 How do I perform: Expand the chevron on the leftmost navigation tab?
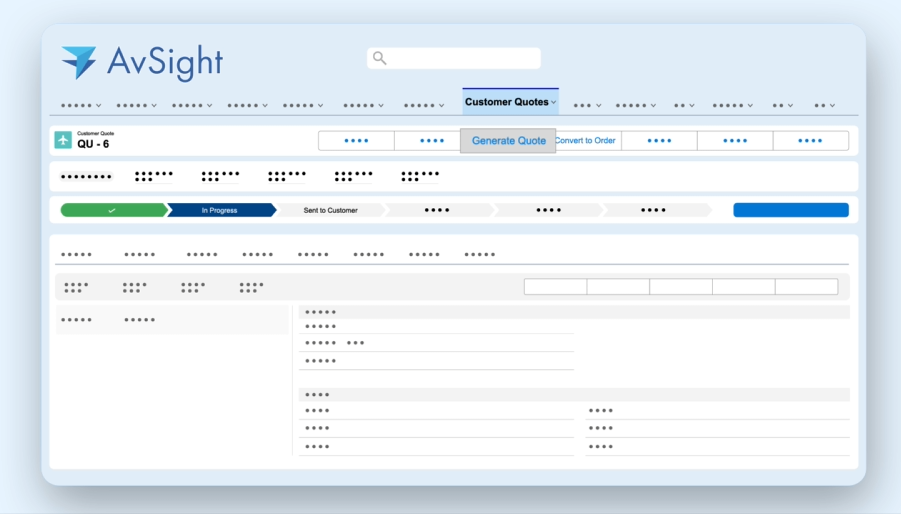point(98,105)
